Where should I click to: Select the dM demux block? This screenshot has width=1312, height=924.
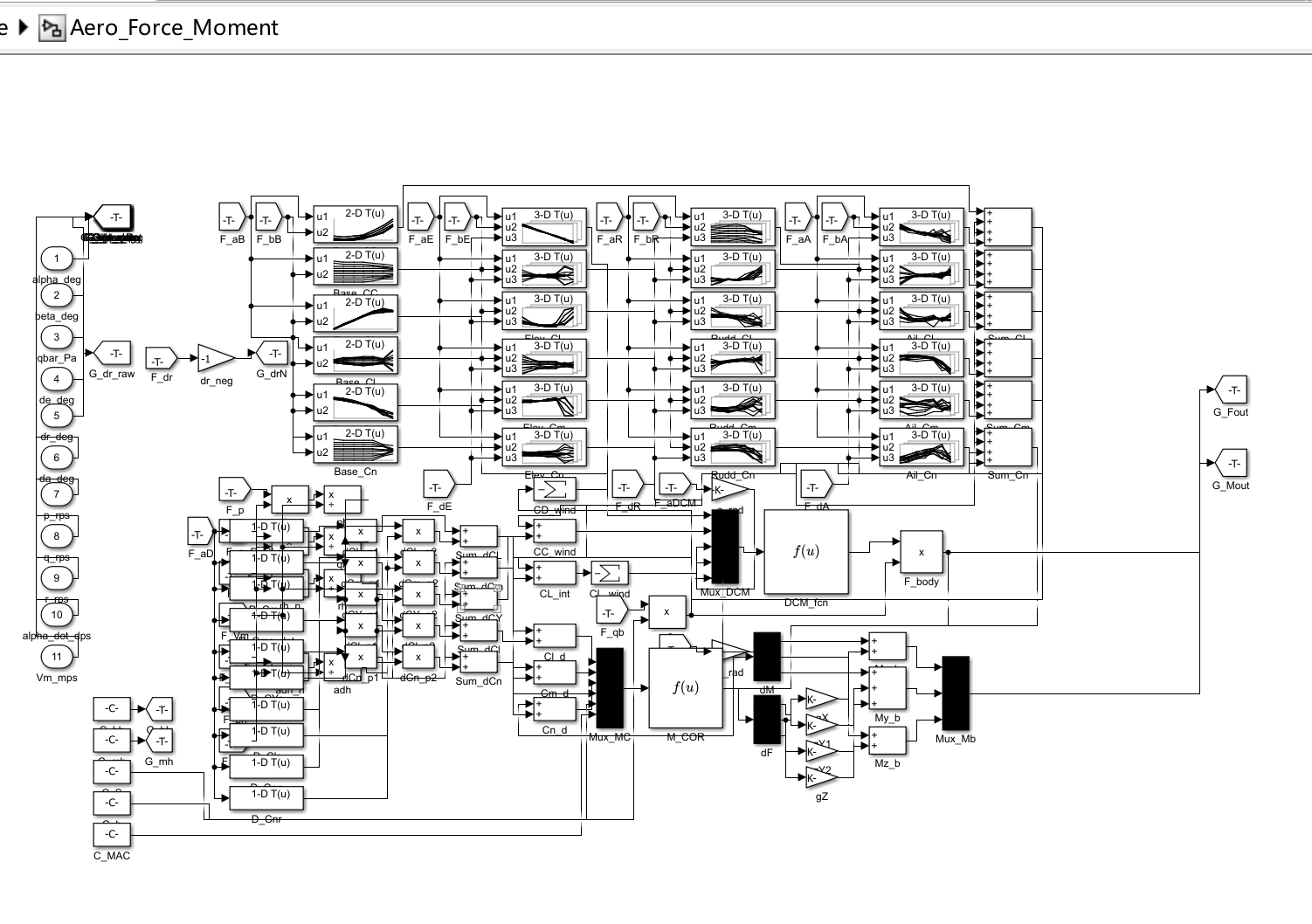(767, 657)
